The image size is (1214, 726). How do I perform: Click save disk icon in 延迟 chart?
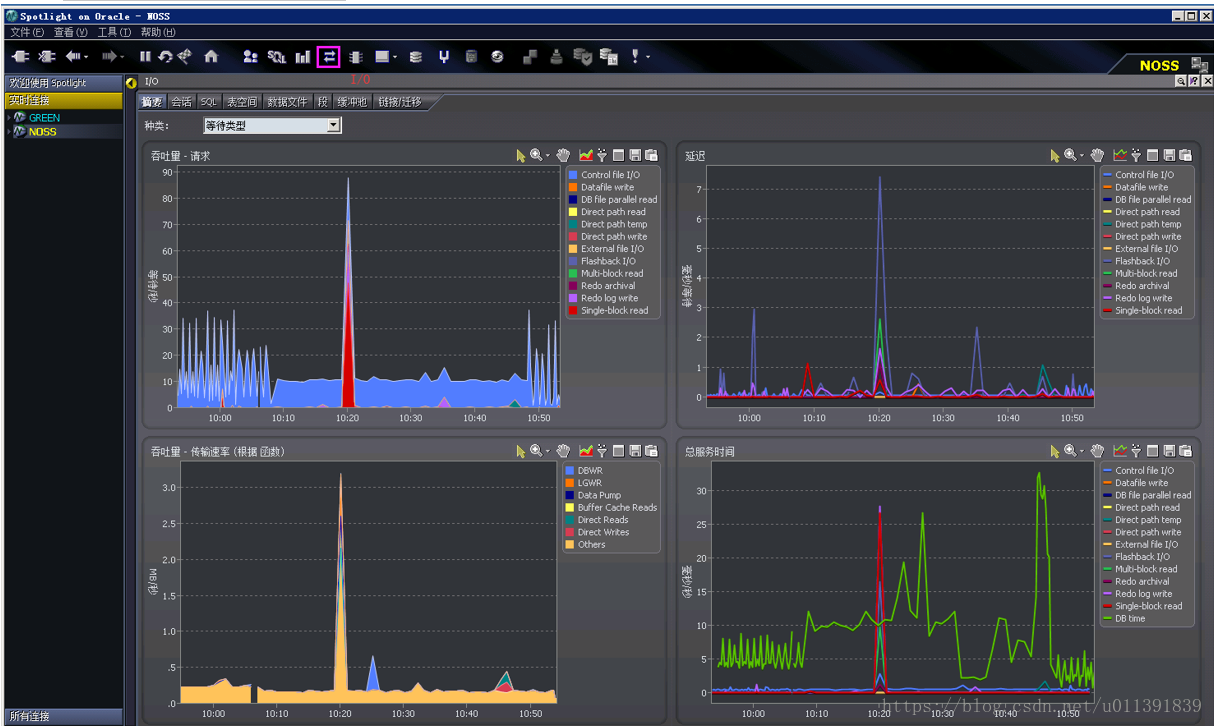pos(1168,155)
